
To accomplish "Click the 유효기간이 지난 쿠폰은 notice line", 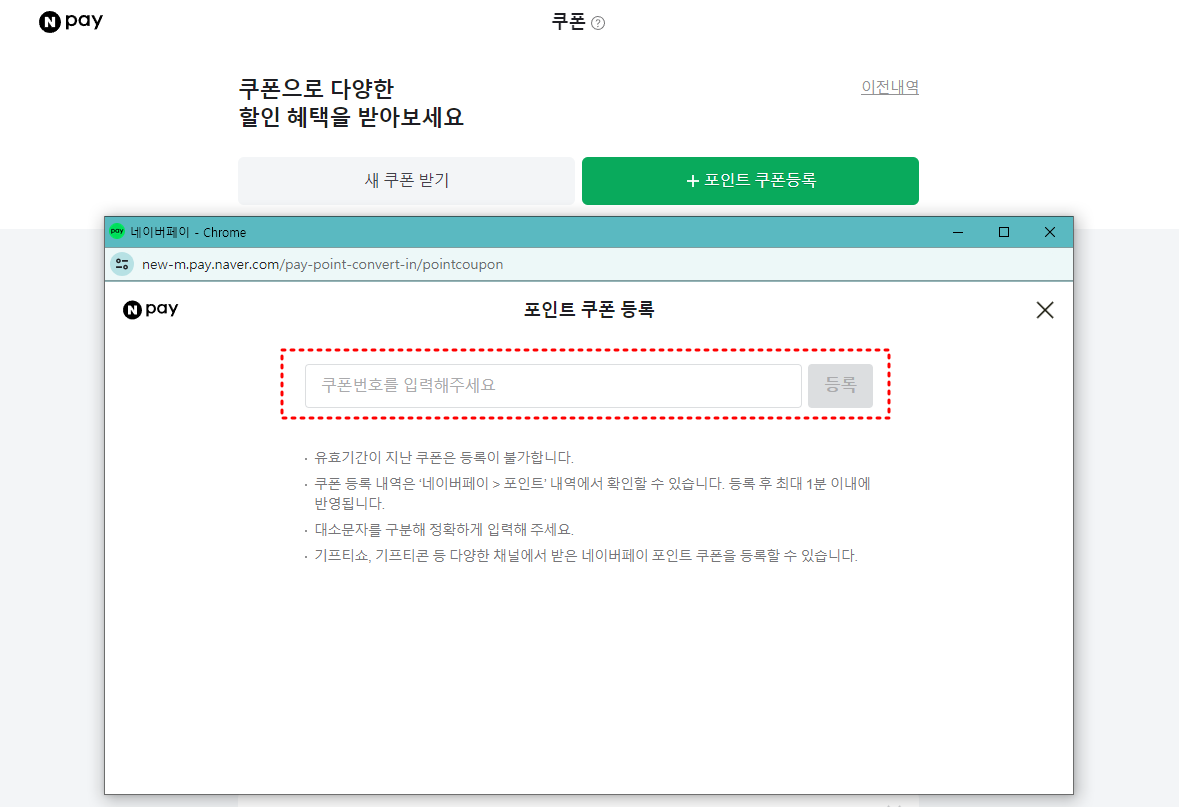I will coord(444,457).
